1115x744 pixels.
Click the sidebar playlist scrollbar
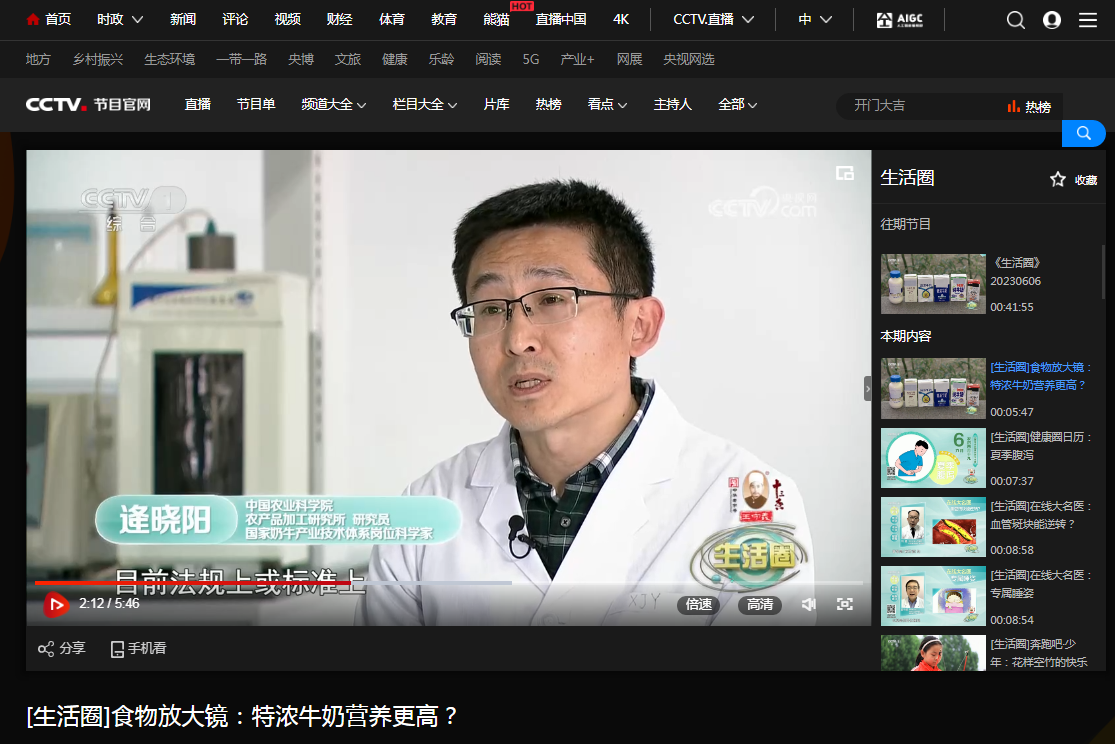pos(1103,272)
